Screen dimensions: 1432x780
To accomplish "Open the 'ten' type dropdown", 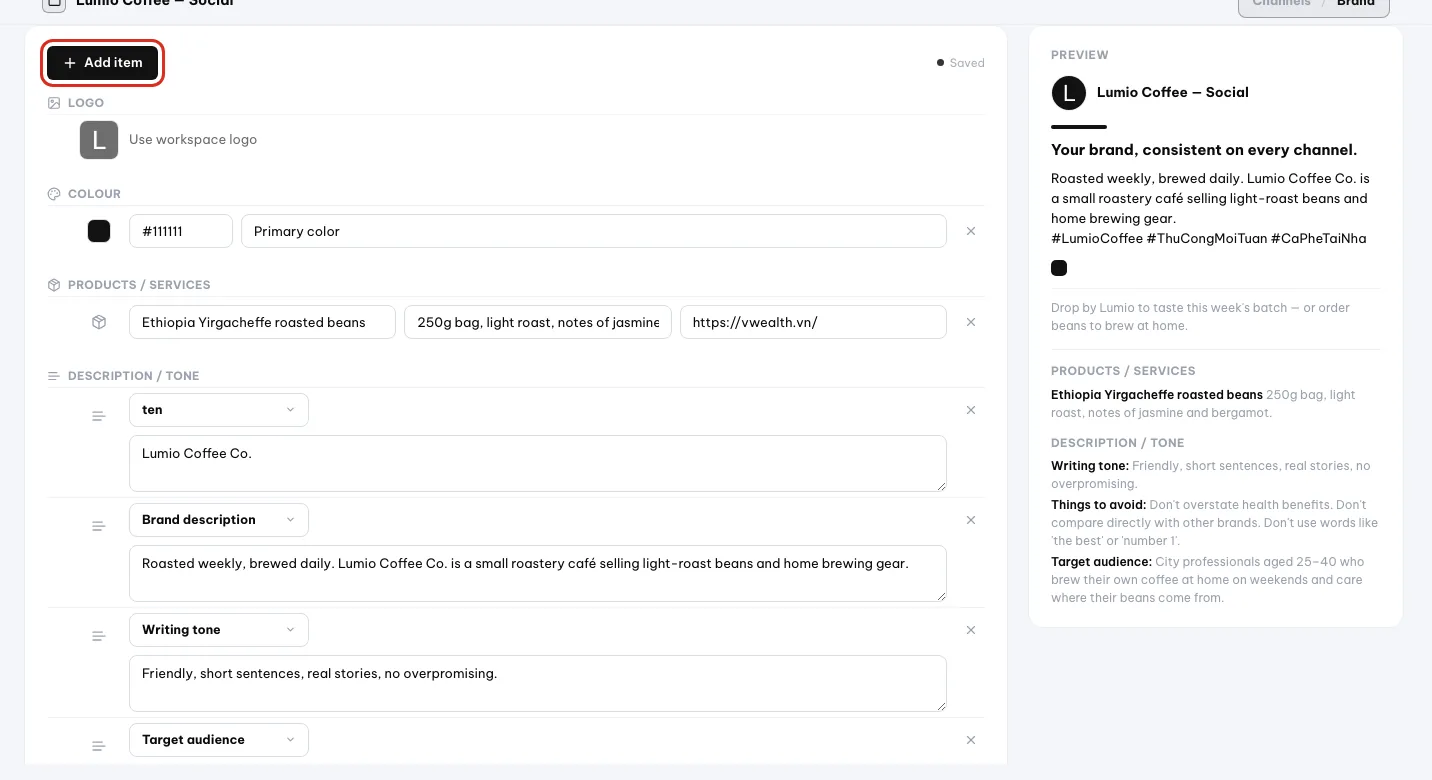I will pos(219,410).
